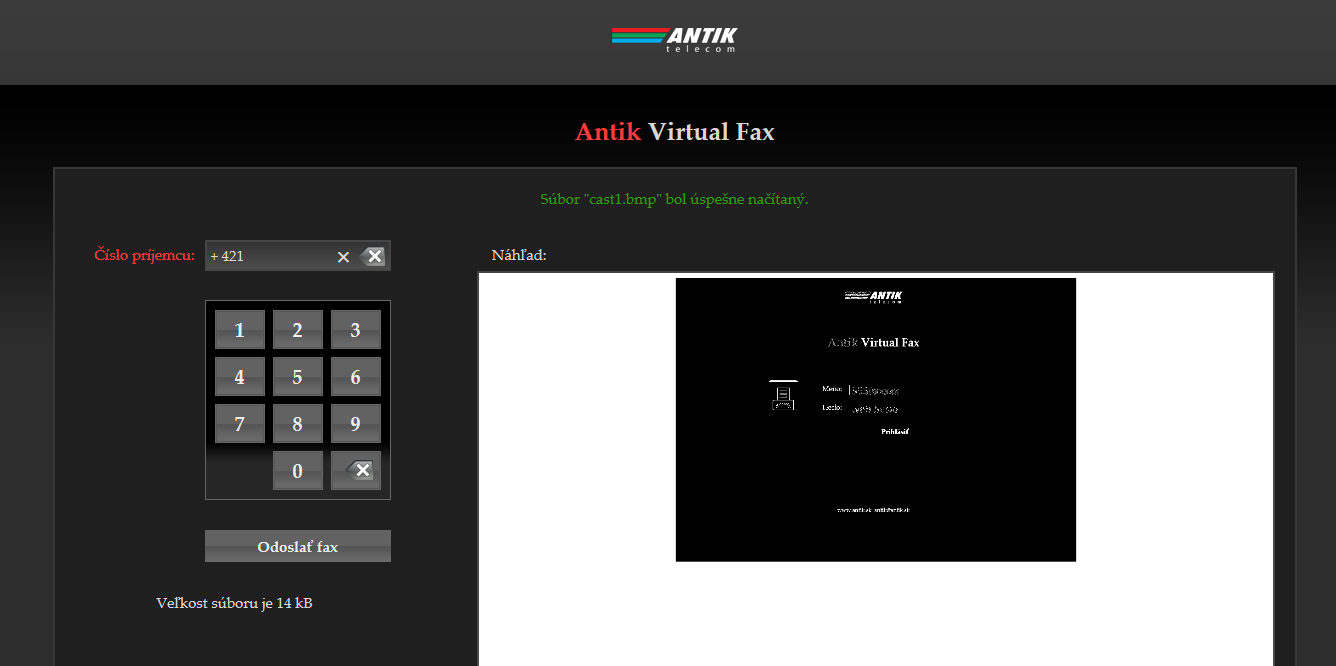Tap the number 2 key
This screenshot has width=1336, height=666.
297,330
